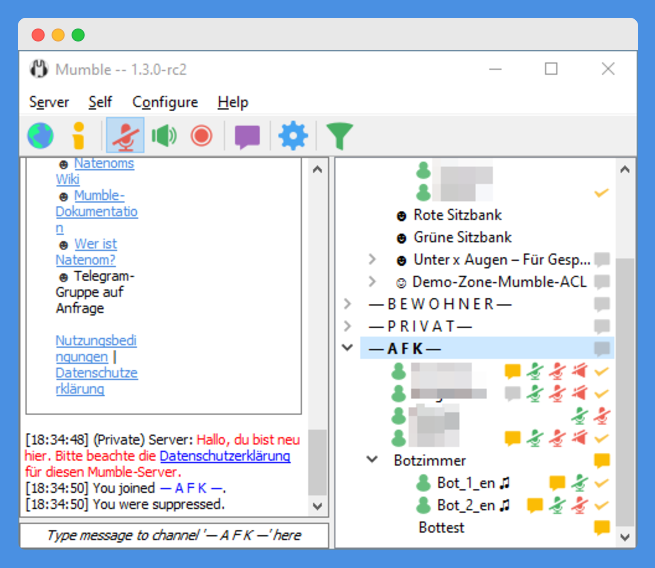The height and width of the screenshot is (568, 655).
Task: Click the scroll down arrow of the chat log
Action: click(x=317, y=506)
